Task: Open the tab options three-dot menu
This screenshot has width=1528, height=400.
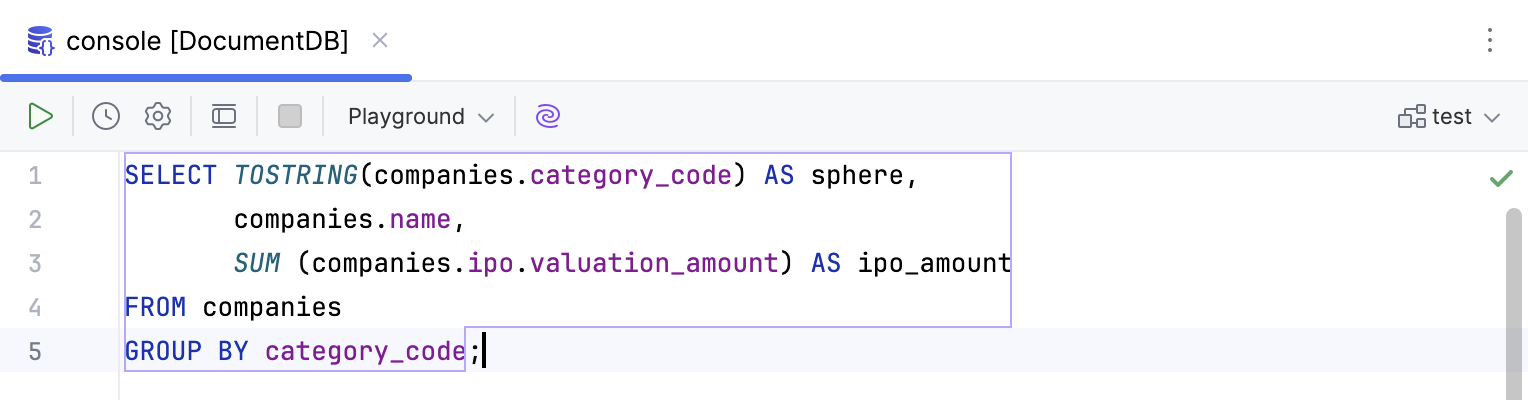Action: click(1490, 41)
